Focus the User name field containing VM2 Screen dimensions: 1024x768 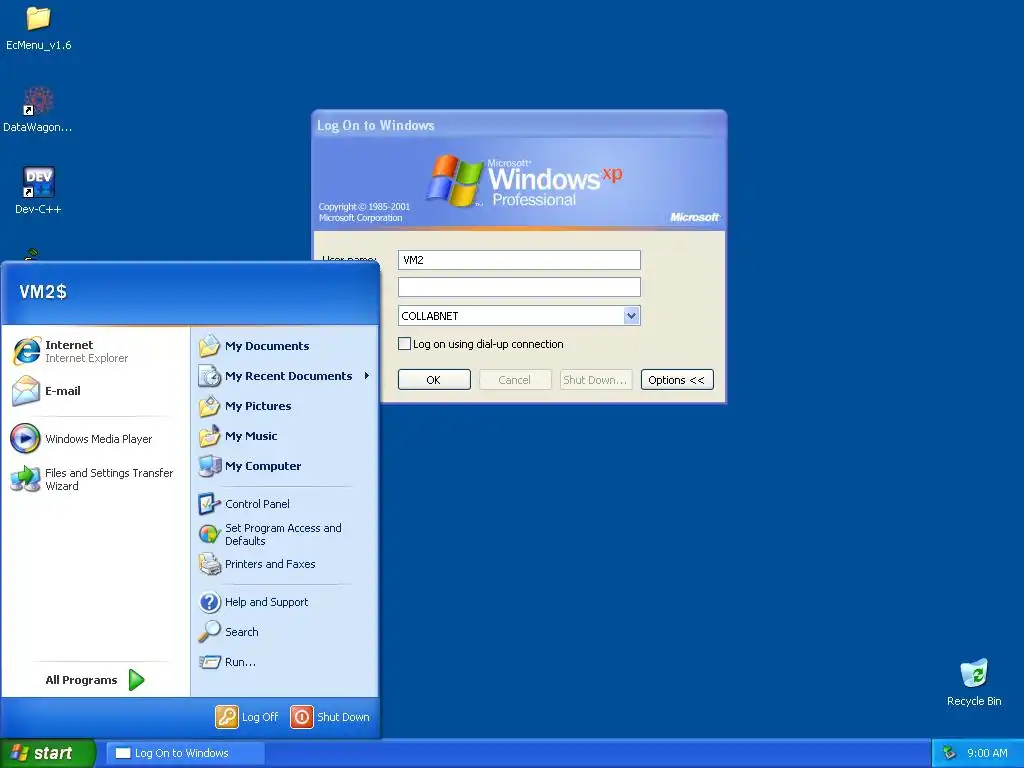point(519,260)
